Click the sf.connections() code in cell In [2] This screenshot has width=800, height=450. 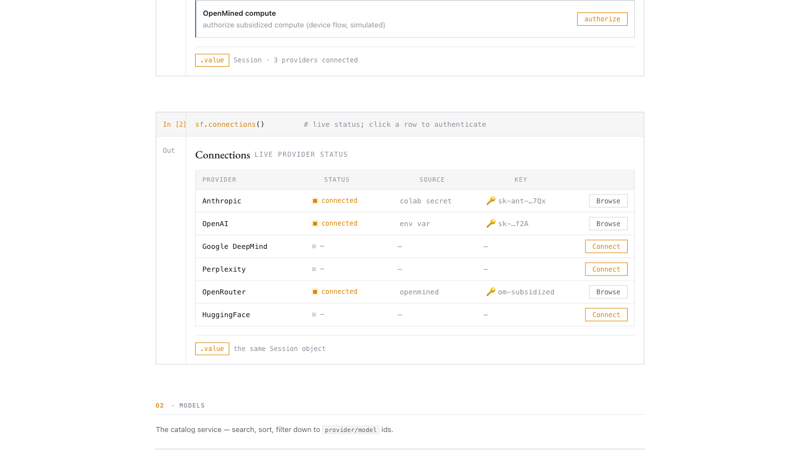pos(230,124)
